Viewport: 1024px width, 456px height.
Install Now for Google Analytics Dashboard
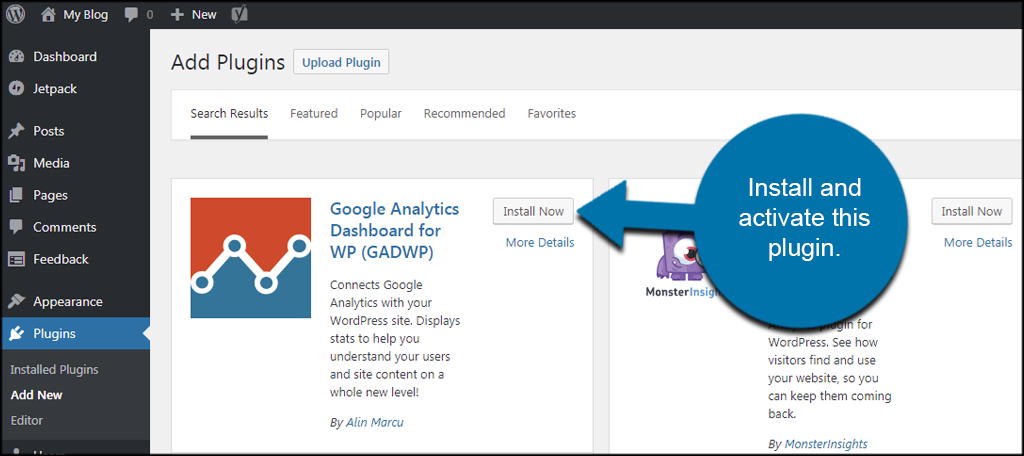pyautogui.click(x=533, y=212)
